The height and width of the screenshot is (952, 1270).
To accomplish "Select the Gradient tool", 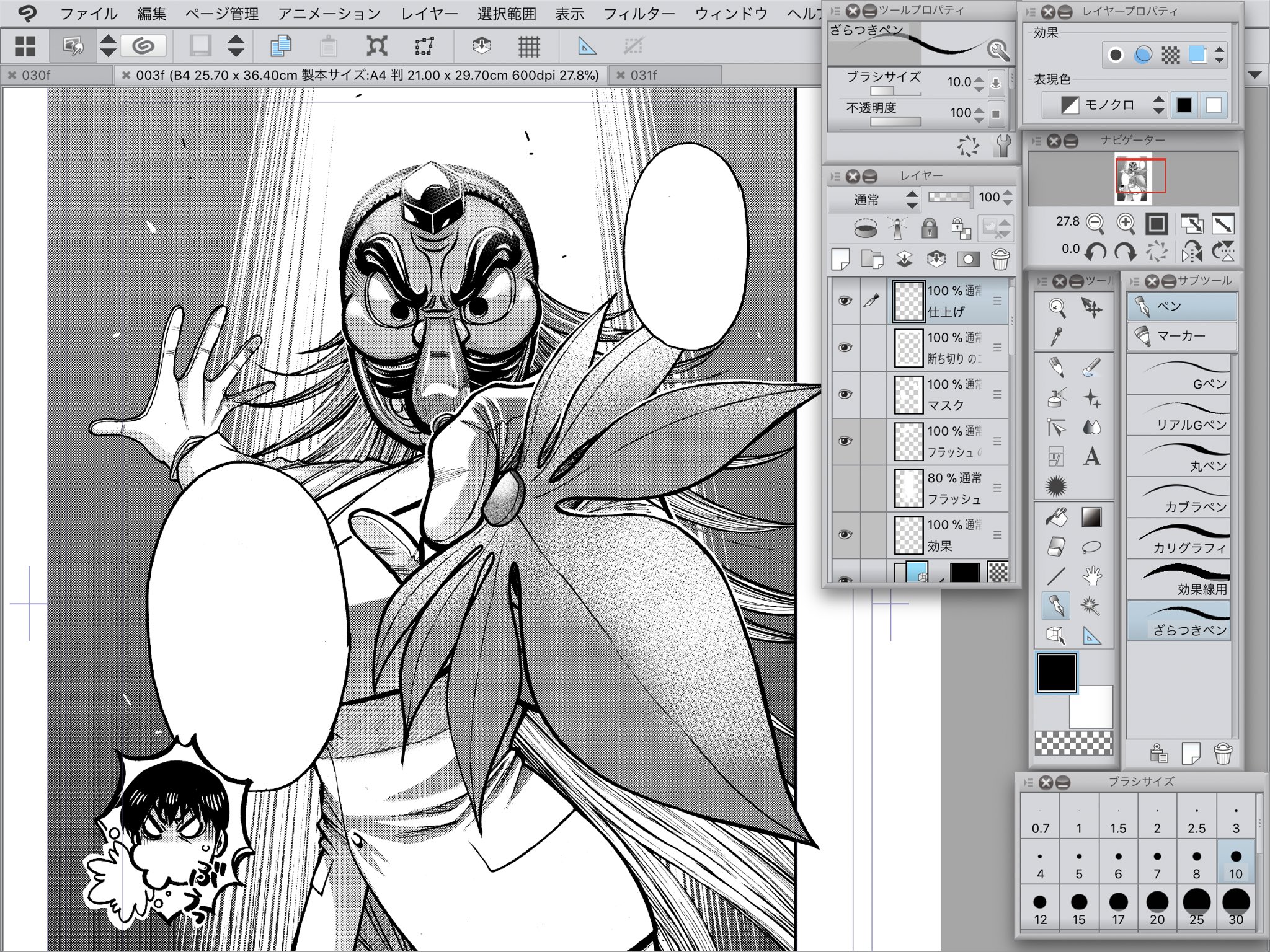I will coord(1091,517).
